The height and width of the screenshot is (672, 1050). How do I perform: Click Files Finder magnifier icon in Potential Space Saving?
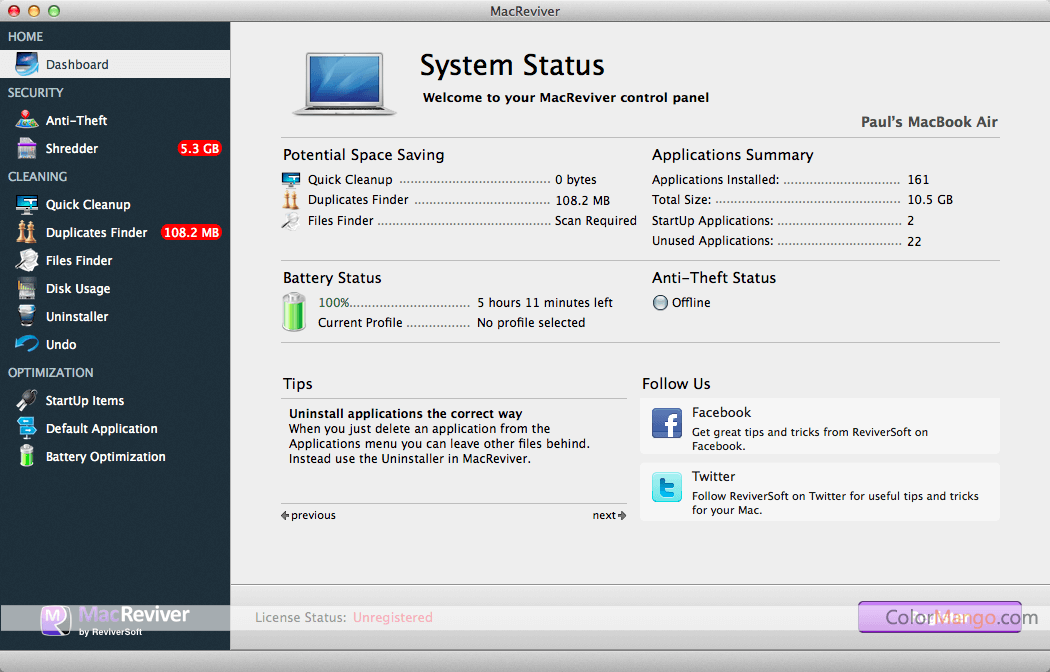[x=291, y=221]
